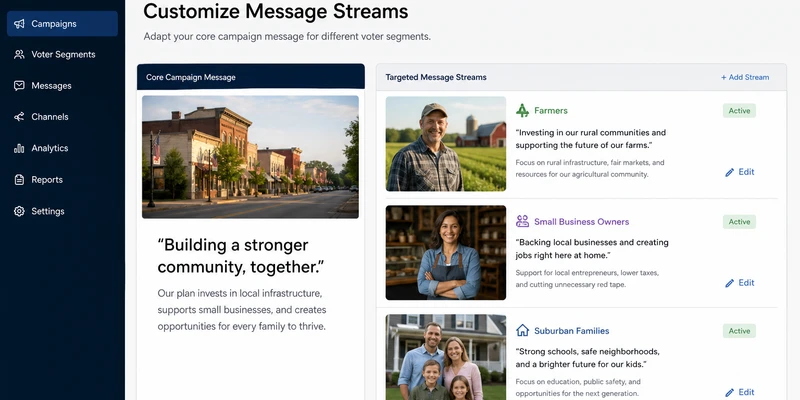Image resolution: width=800 pixels, height=400 pixels.
Task: Edit the Small Business Owners stream
Action: coord(740,283)
